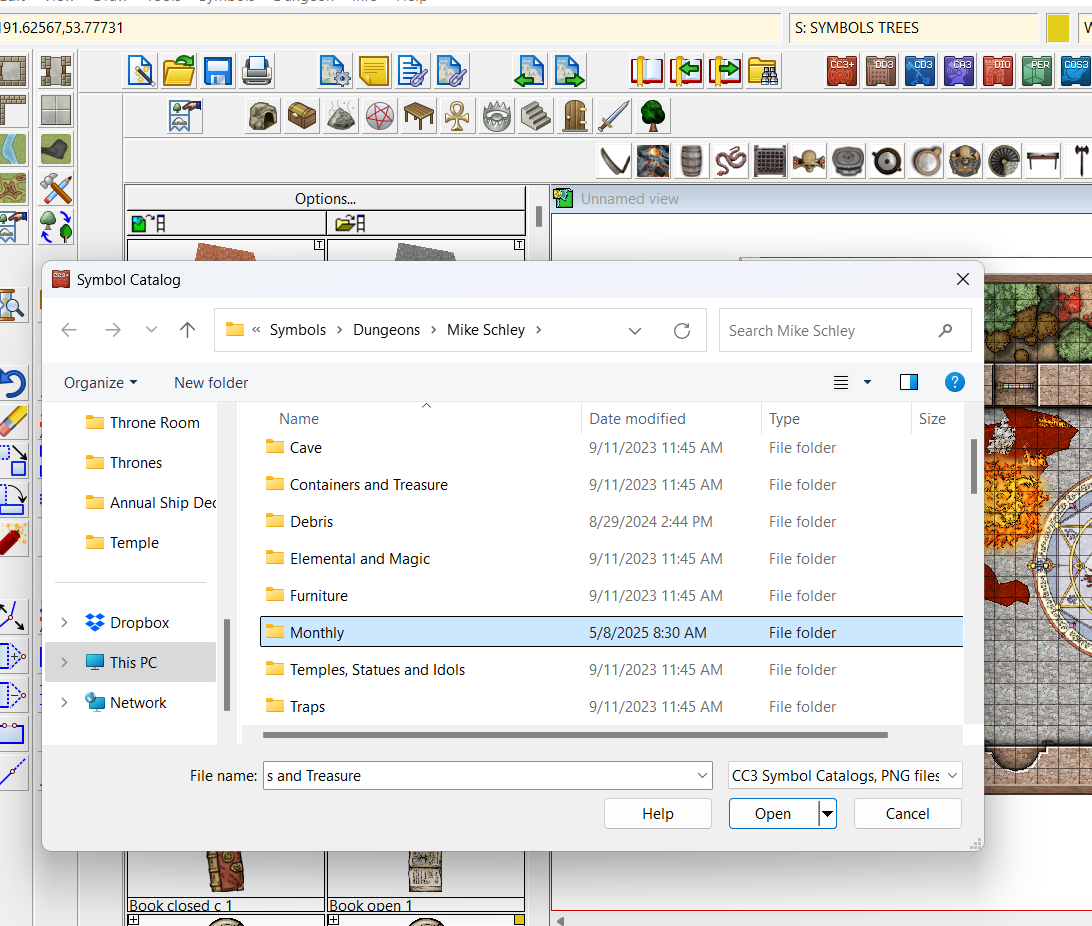Image resolution: width=1092 pixels, height=926 pixels.
Task: Click the yellow color swatch in status bar
Action: pos(1057,28)
